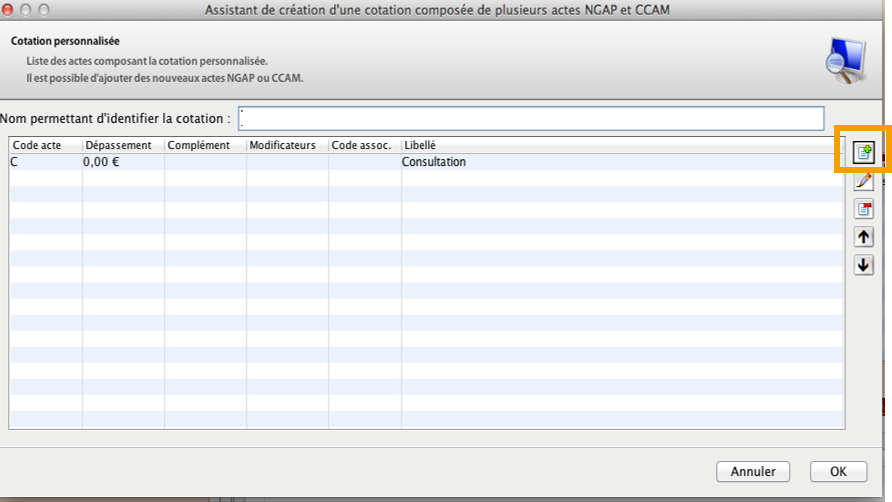Click the Modificateurs column header

coord(287,145)
